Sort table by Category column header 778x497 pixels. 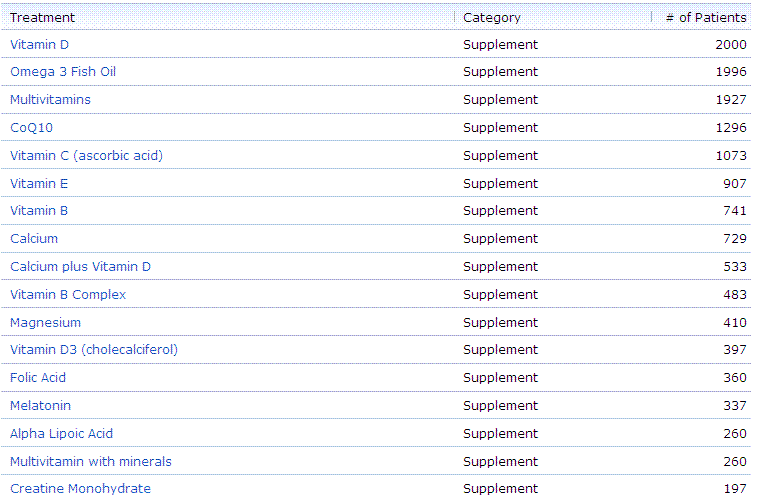pos(492,17)
